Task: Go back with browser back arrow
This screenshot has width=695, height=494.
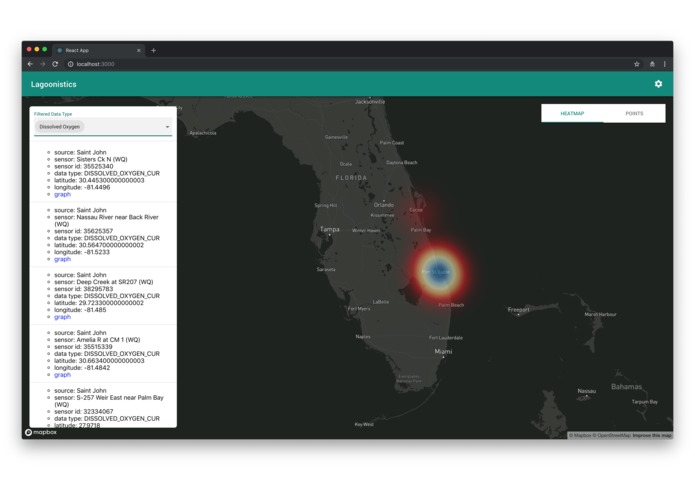Action: click(x=30, y=64)
